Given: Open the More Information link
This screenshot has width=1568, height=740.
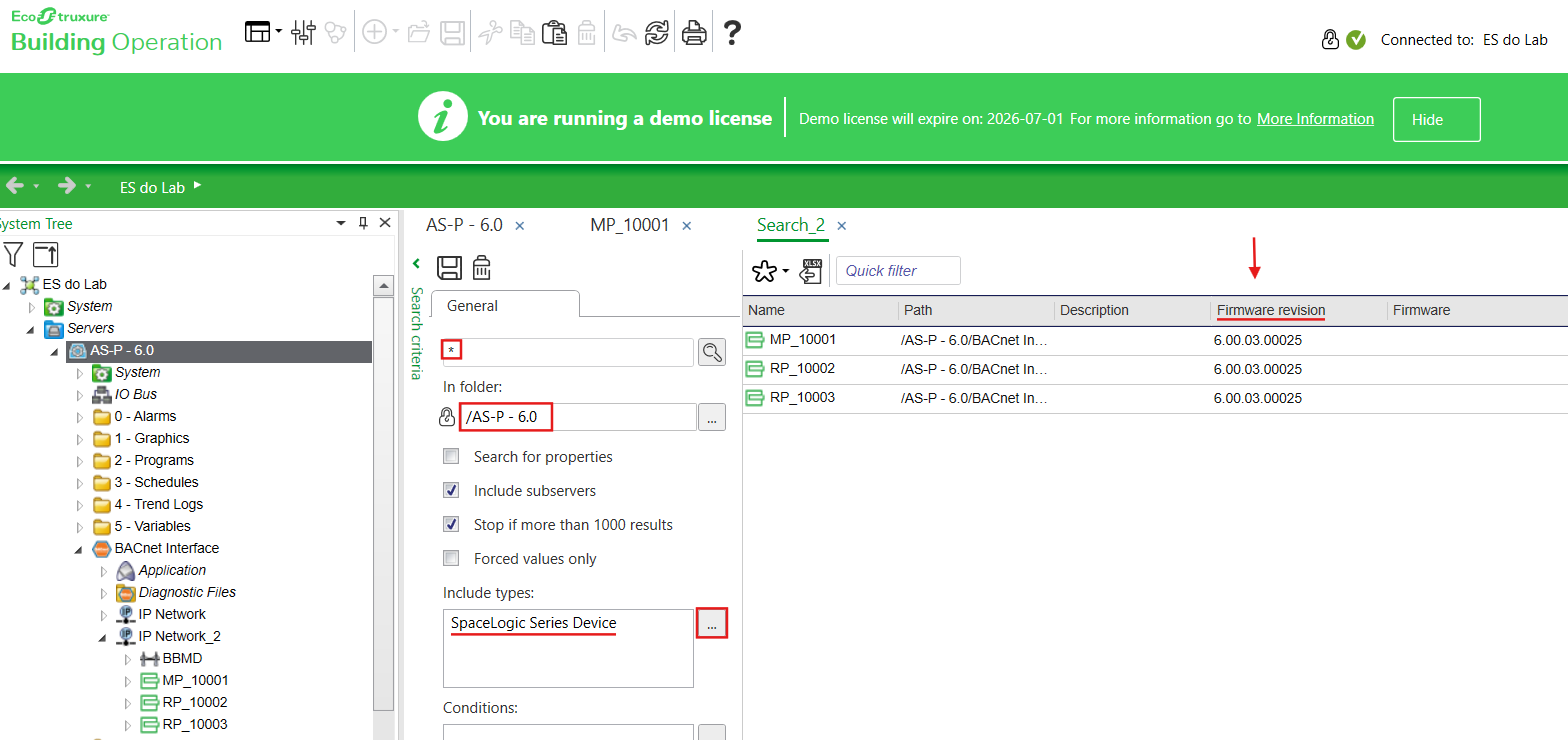Looking at the screenshot, I should pyautogui.click(x=1315, y=118).
